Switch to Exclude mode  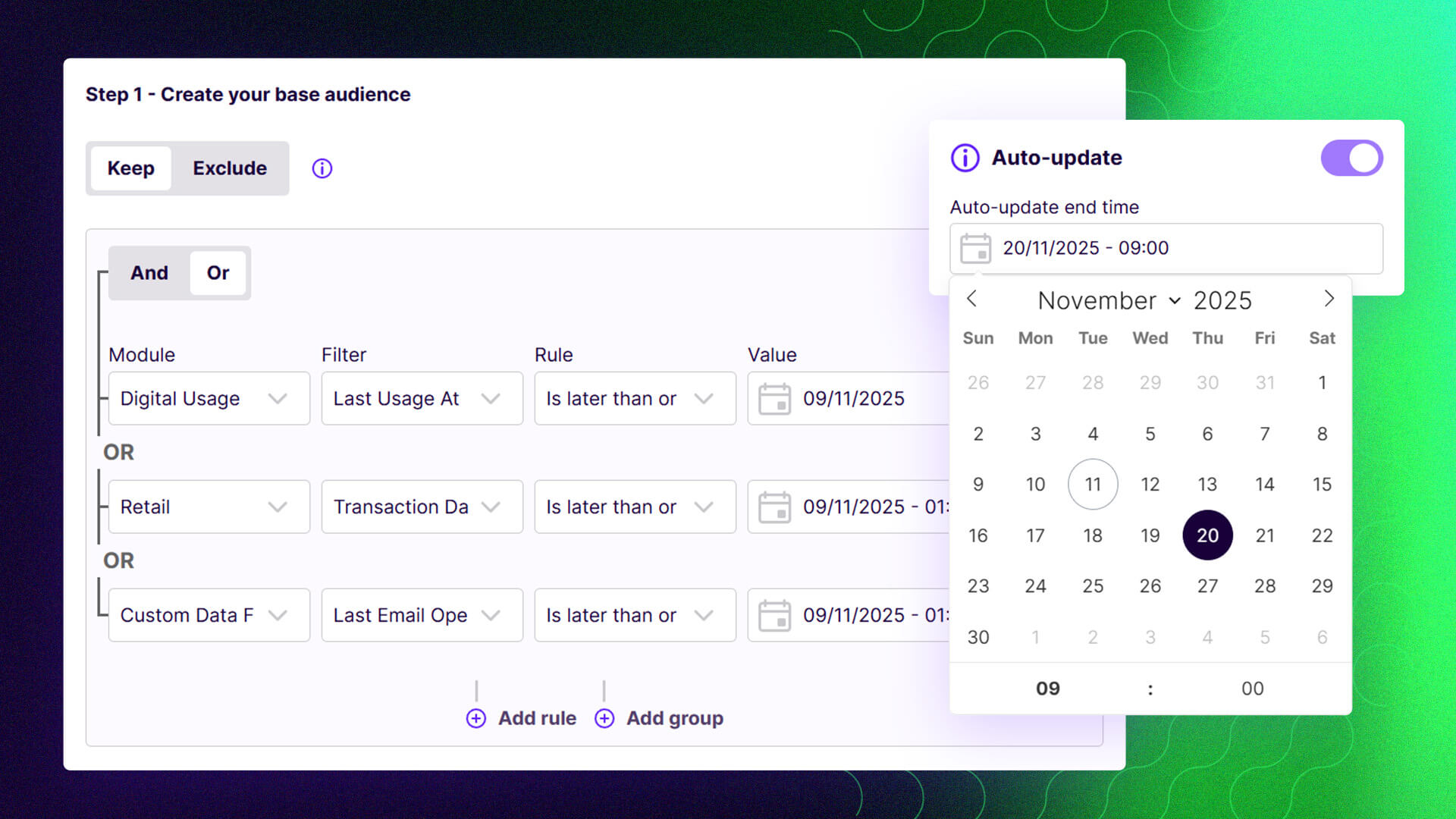229,168
